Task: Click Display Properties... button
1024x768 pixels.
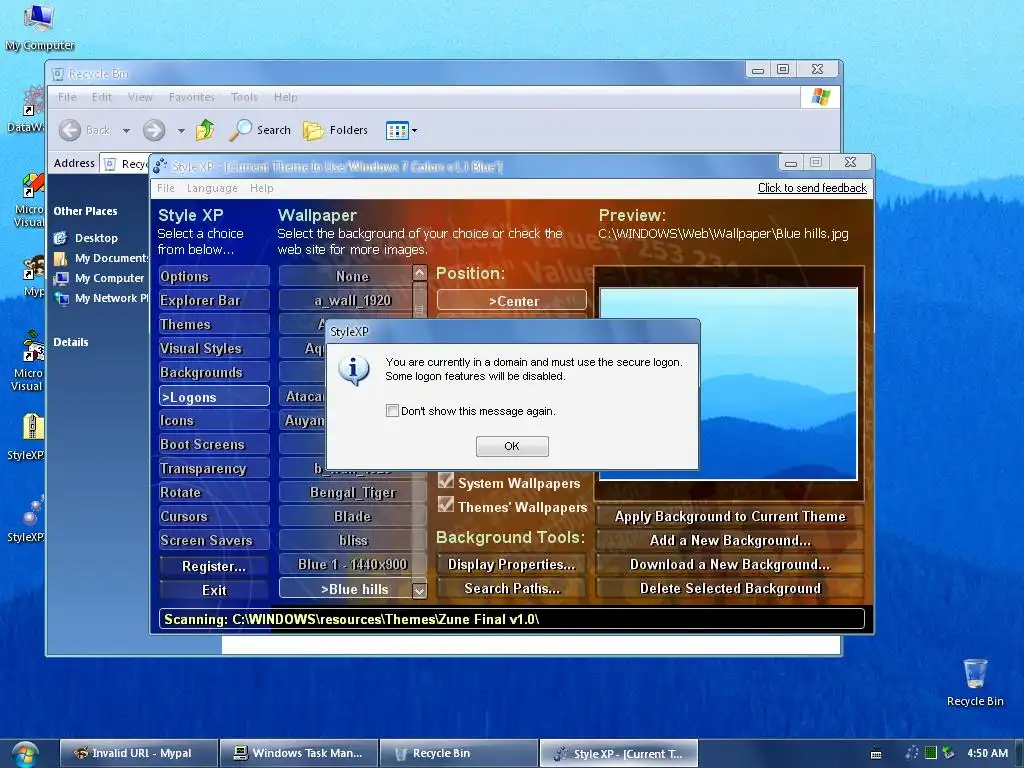Action: tap(512, 564)
